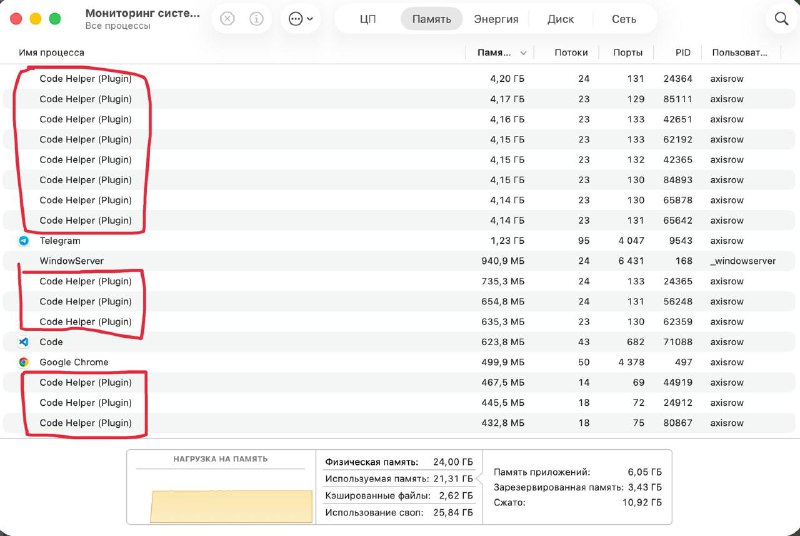
Task: Sort by the Потоки column header
Action: pos(571,52)
